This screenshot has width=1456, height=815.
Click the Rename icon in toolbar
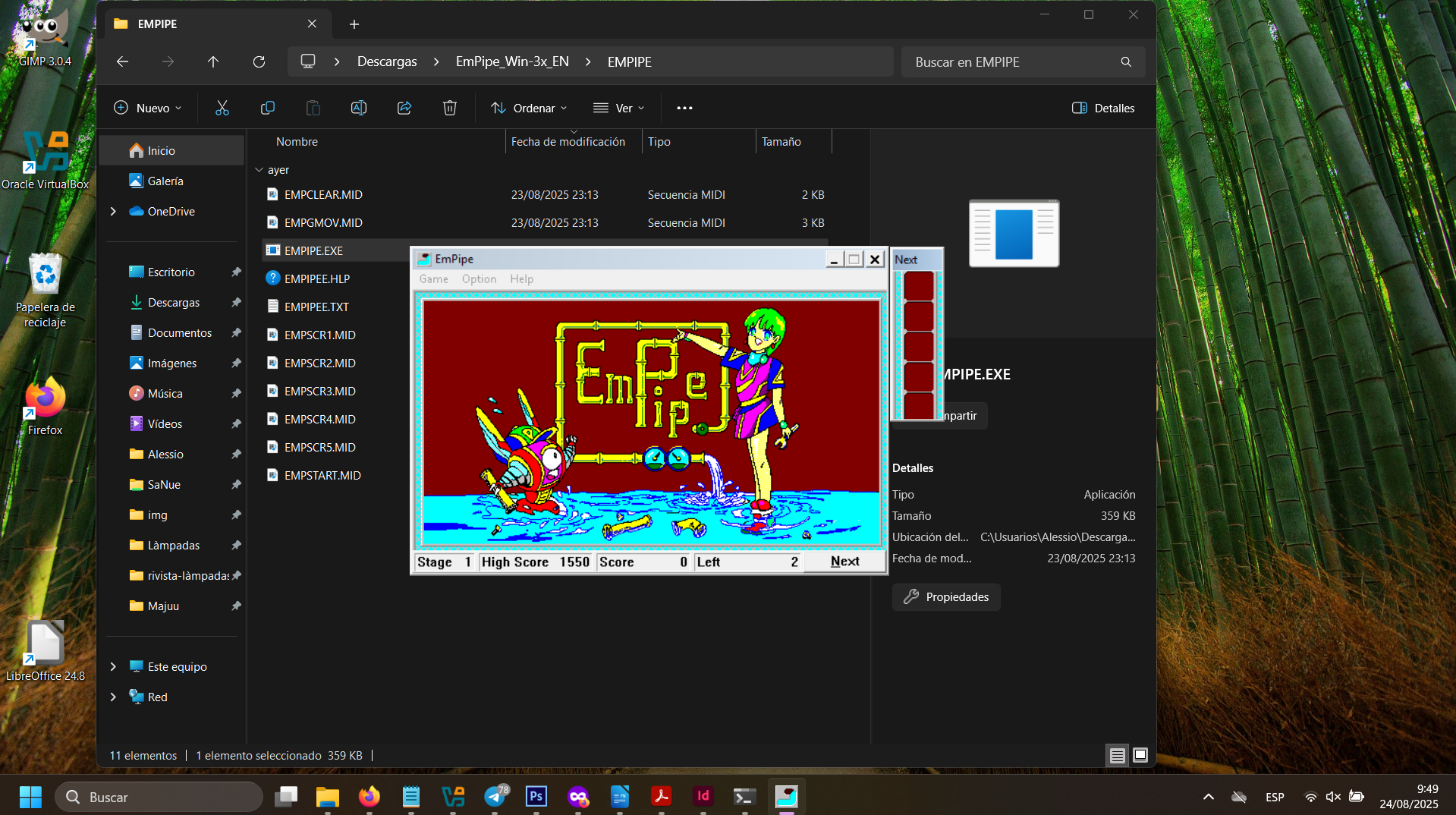point(358,108)
